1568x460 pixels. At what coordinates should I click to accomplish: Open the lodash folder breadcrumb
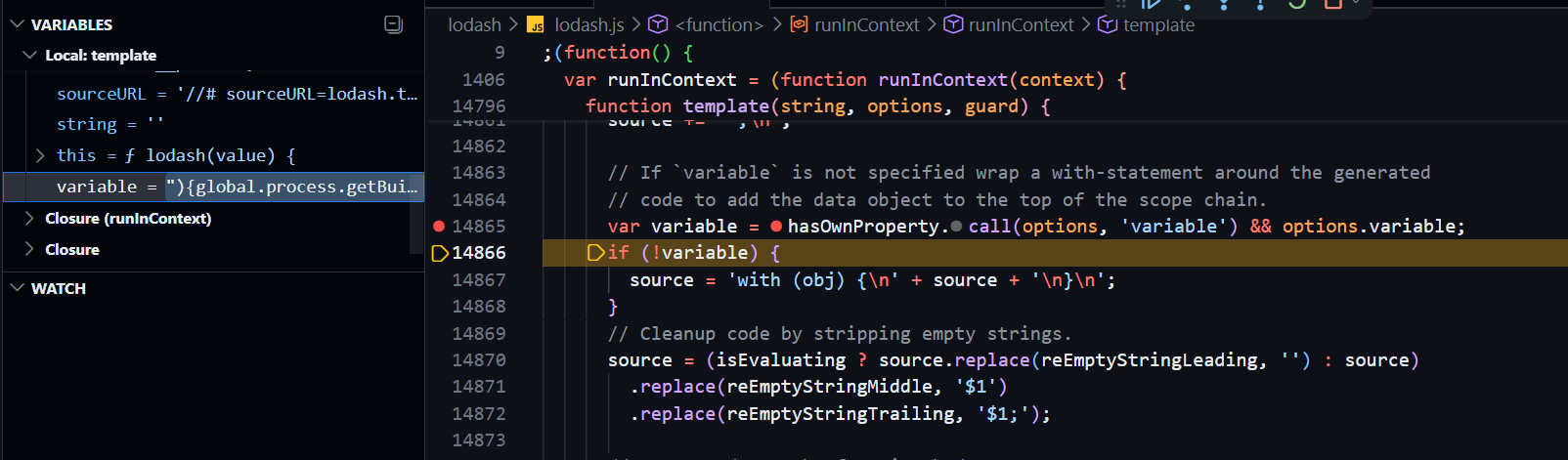[x=474, y=24]
